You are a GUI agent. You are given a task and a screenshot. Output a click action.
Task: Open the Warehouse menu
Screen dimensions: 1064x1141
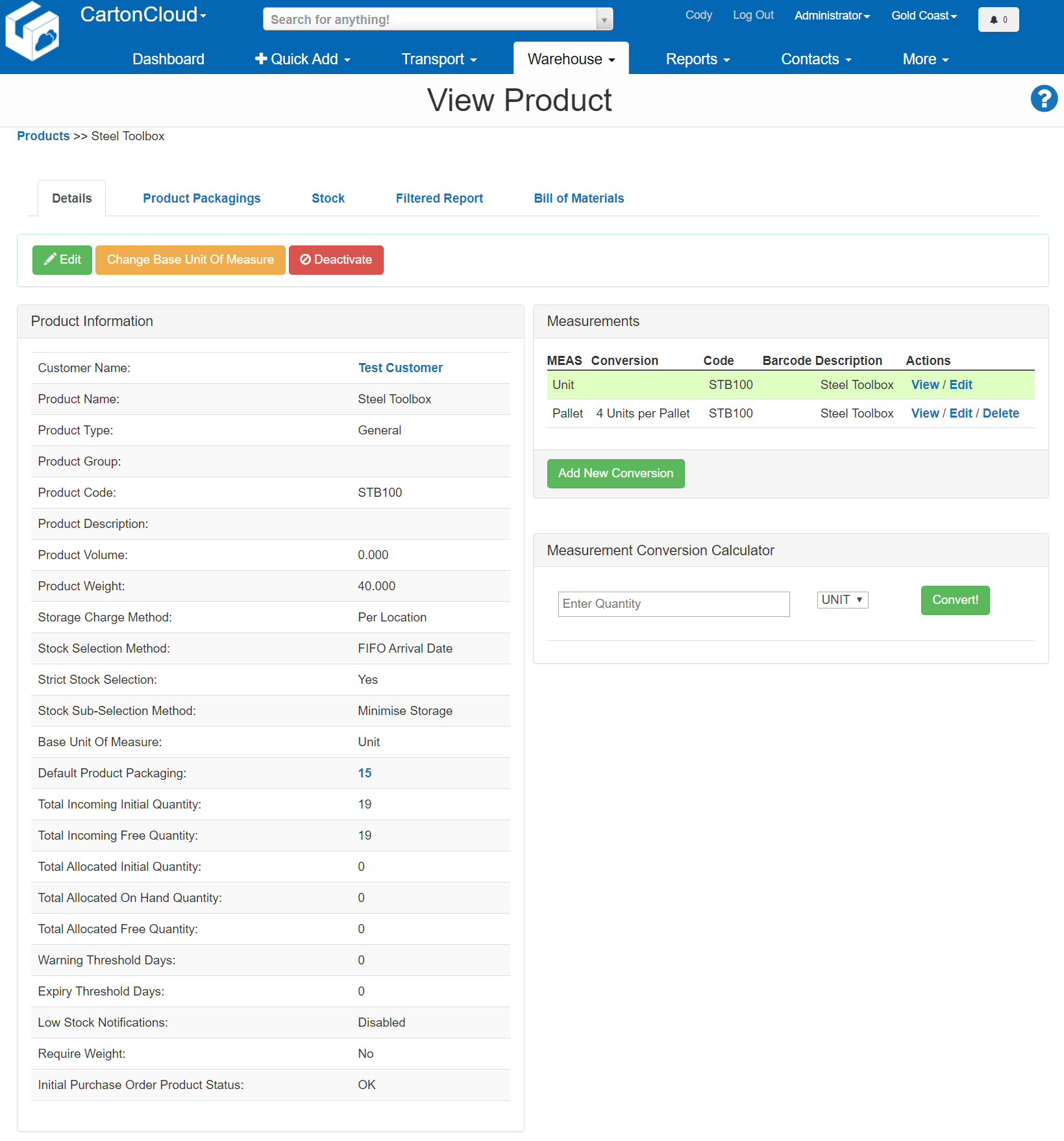[570, 58]
